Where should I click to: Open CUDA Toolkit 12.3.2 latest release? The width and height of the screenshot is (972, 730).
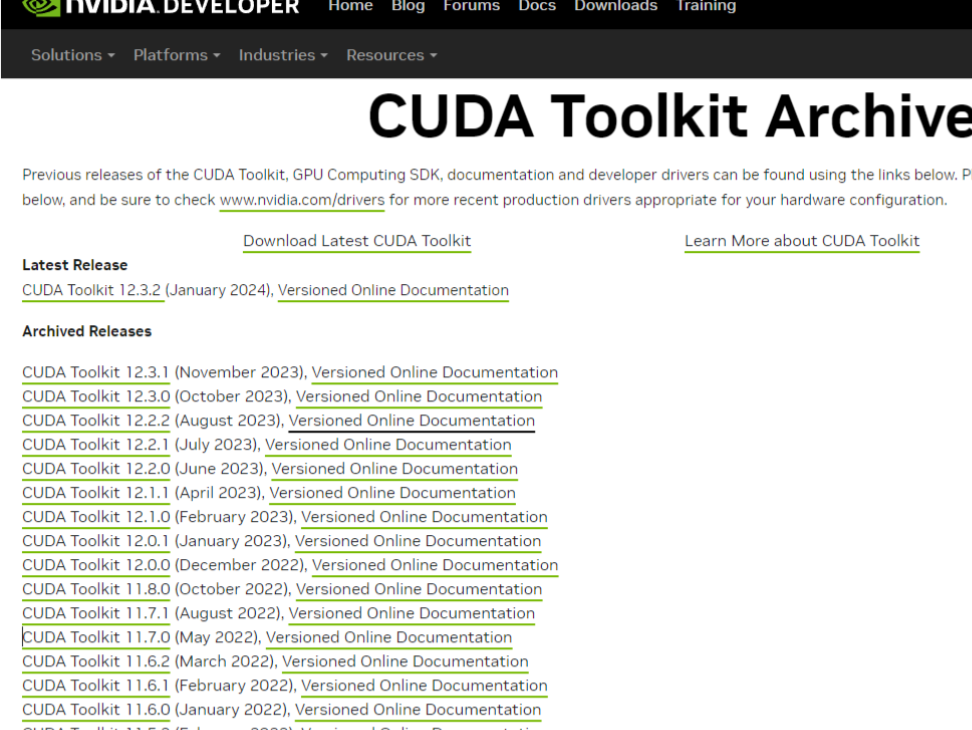(x=92, y=290)
